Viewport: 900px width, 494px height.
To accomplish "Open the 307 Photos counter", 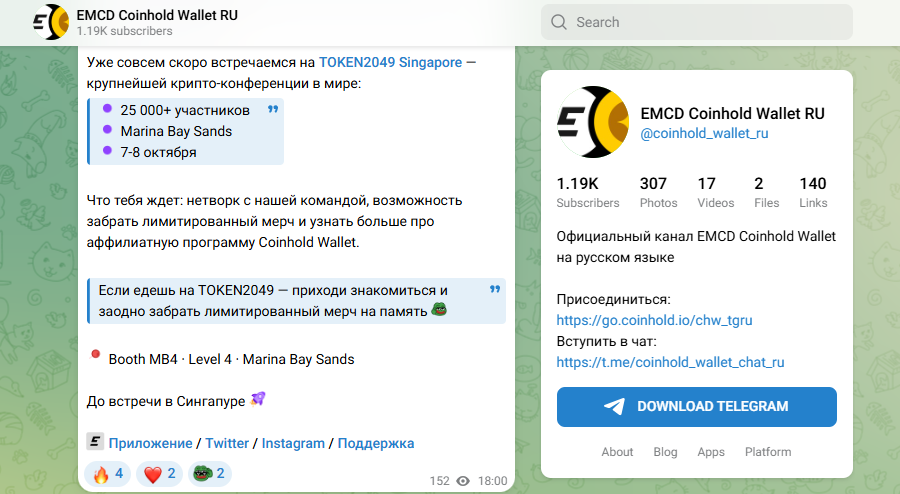I will click(658, 192).
